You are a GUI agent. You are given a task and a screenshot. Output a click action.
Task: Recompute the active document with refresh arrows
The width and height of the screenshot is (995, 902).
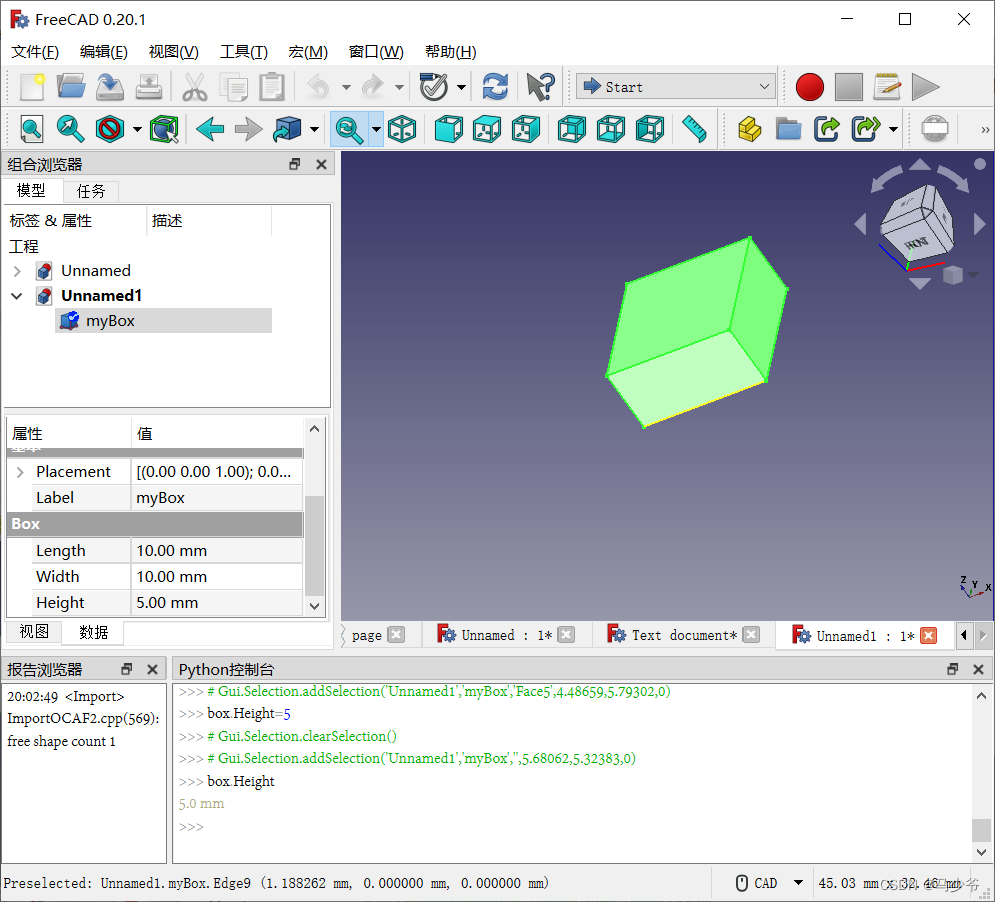pyautogui.click(x=495, y=87)
